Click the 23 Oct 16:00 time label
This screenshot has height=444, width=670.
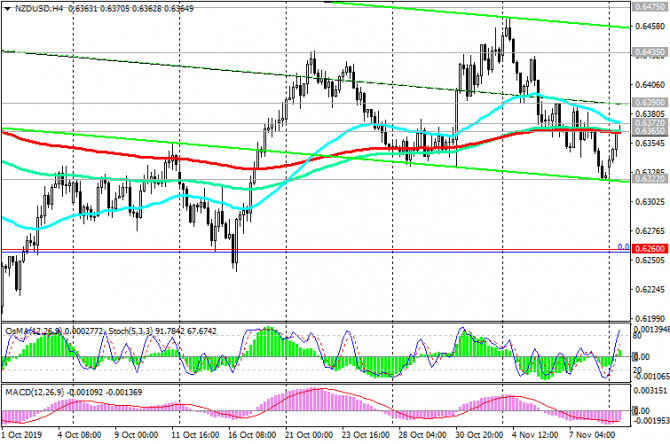365,435
